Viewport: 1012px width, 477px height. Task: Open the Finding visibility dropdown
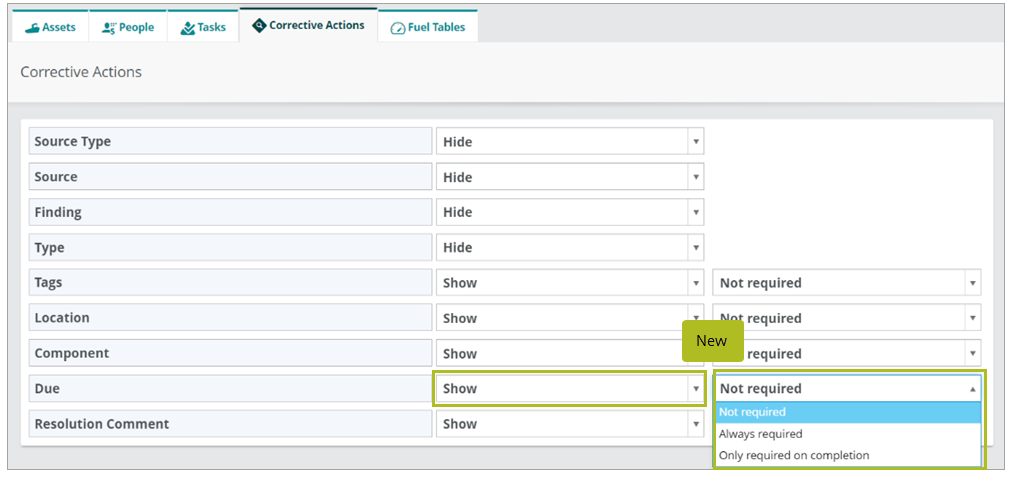pyautogui.click(x=570, y=212)
